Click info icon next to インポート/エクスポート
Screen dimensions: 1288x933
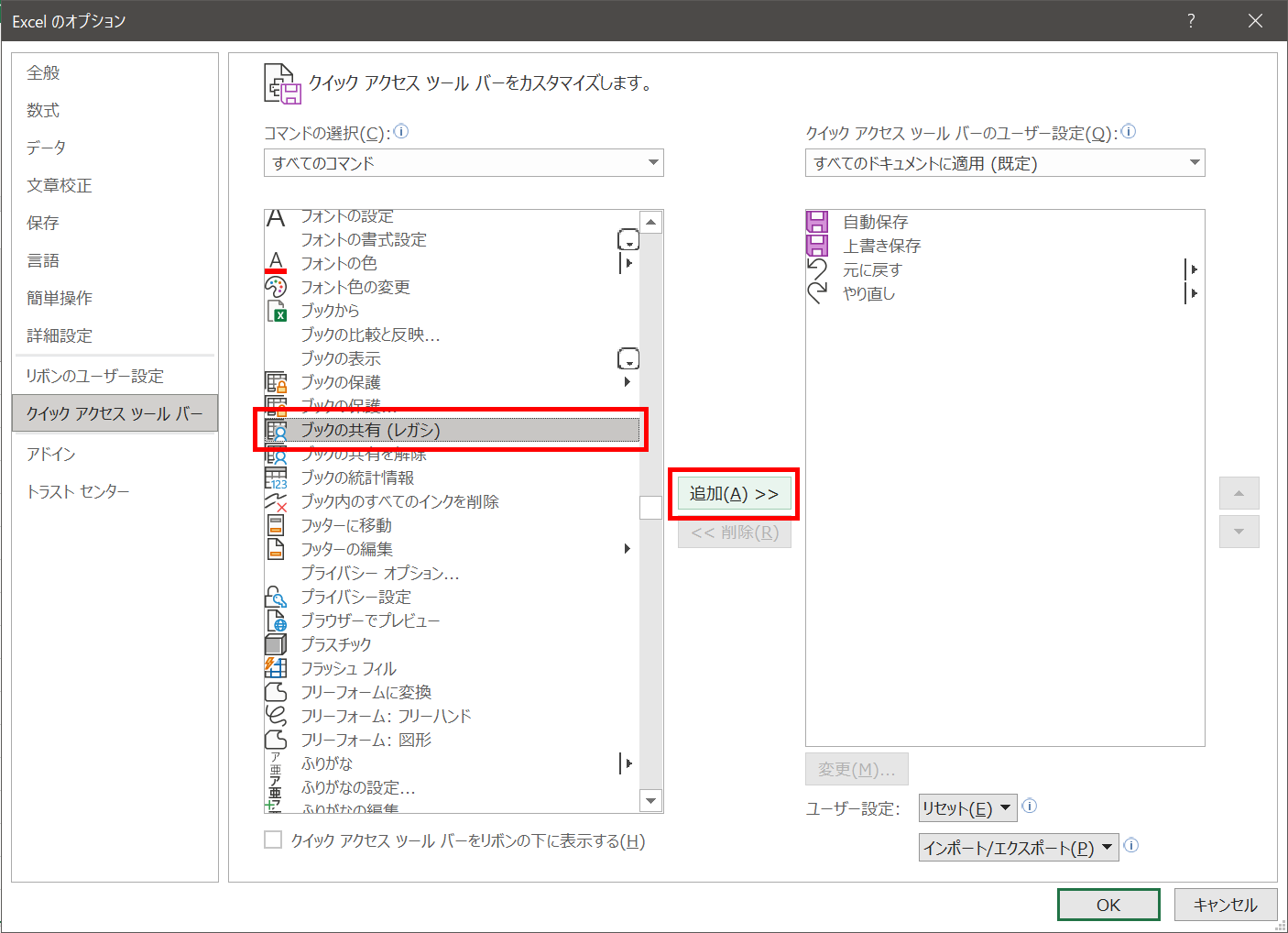(1131, 845)
